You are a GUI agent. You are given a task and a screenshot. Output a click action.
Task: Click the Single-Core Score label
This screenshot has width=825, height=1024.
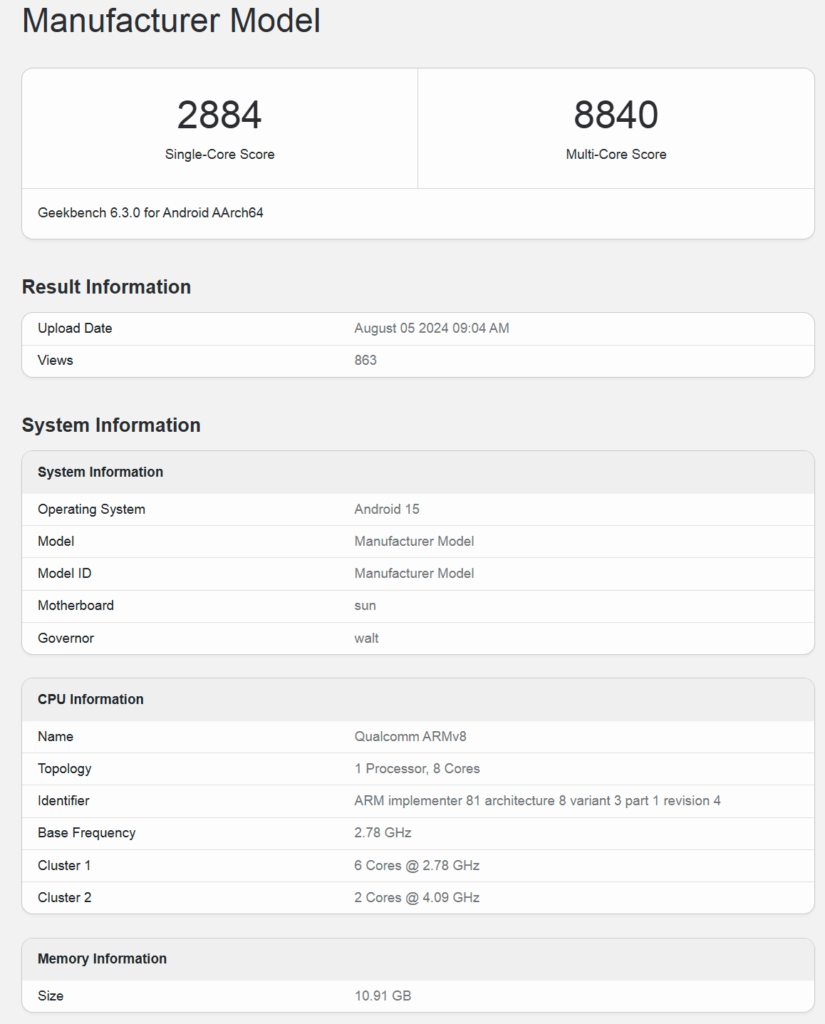[219, 154]
